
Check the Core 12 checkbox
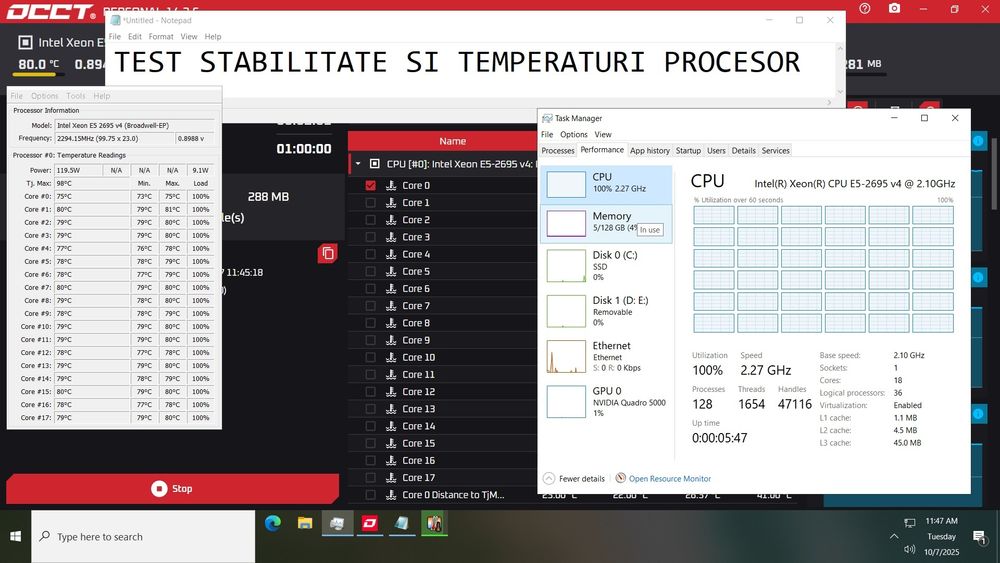371,391
